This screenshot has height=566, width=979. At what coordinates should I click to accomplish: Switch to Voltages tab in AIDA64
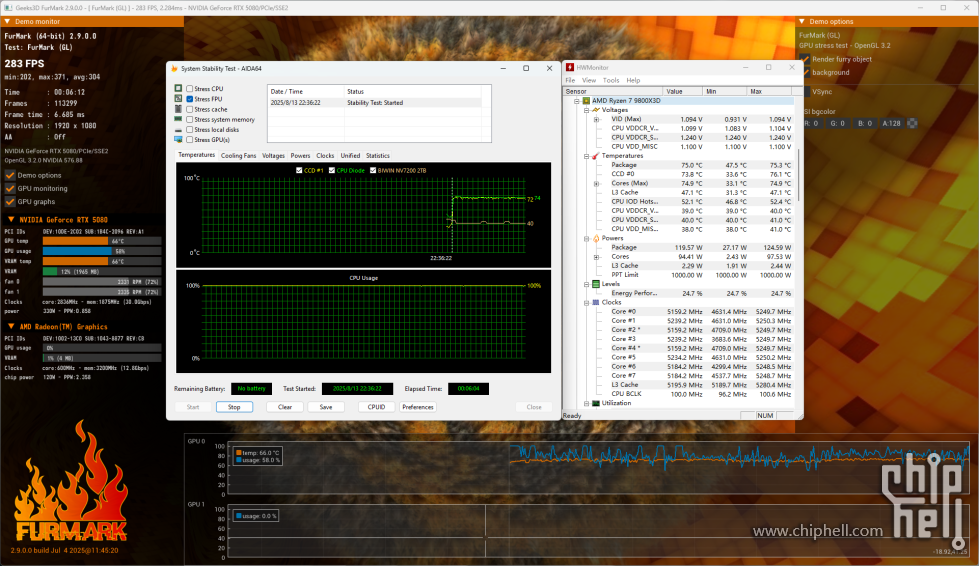[x=273, y=155]
